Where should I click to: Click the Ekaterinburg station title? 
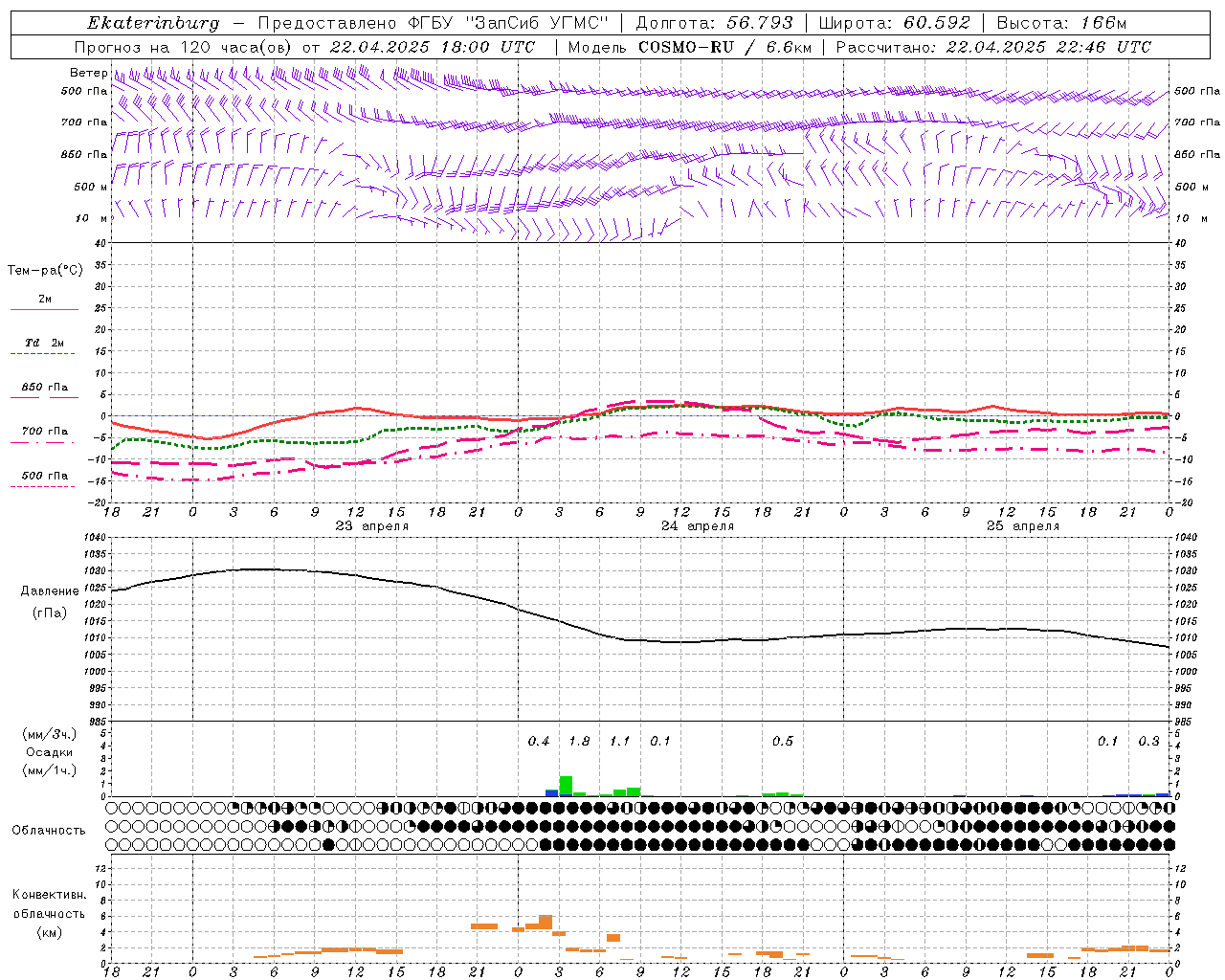click(x=152, y=23)
